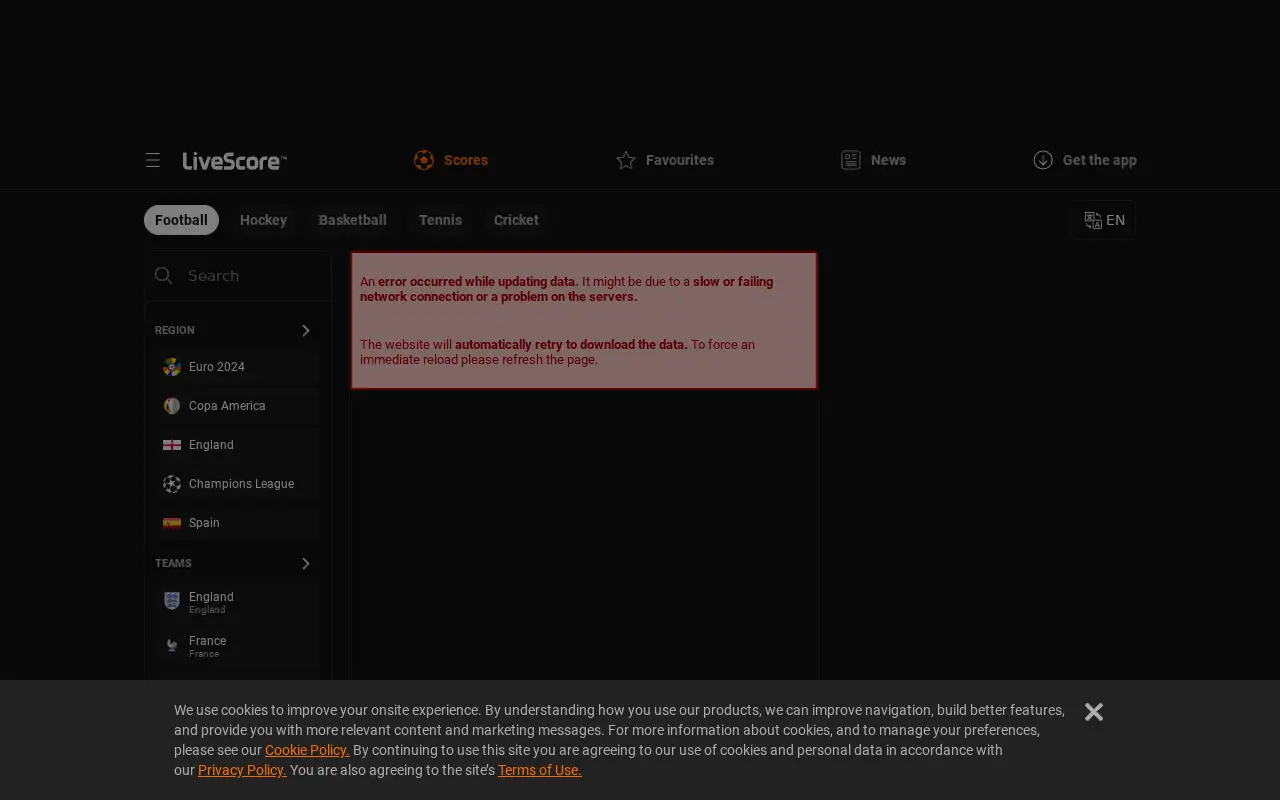1280x800 pixels.
Task: Click the search magnifier icon
Action: (164, 276)
